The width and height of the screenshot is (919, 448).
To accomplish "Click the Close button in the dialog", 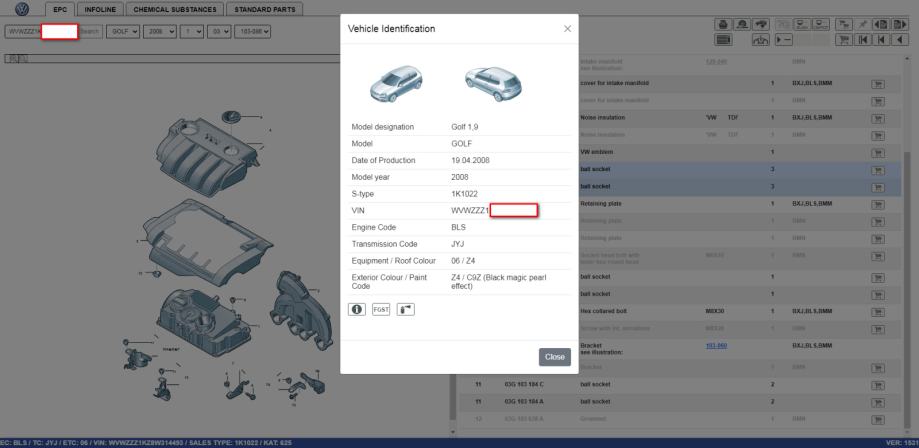I will click(554, 357).
